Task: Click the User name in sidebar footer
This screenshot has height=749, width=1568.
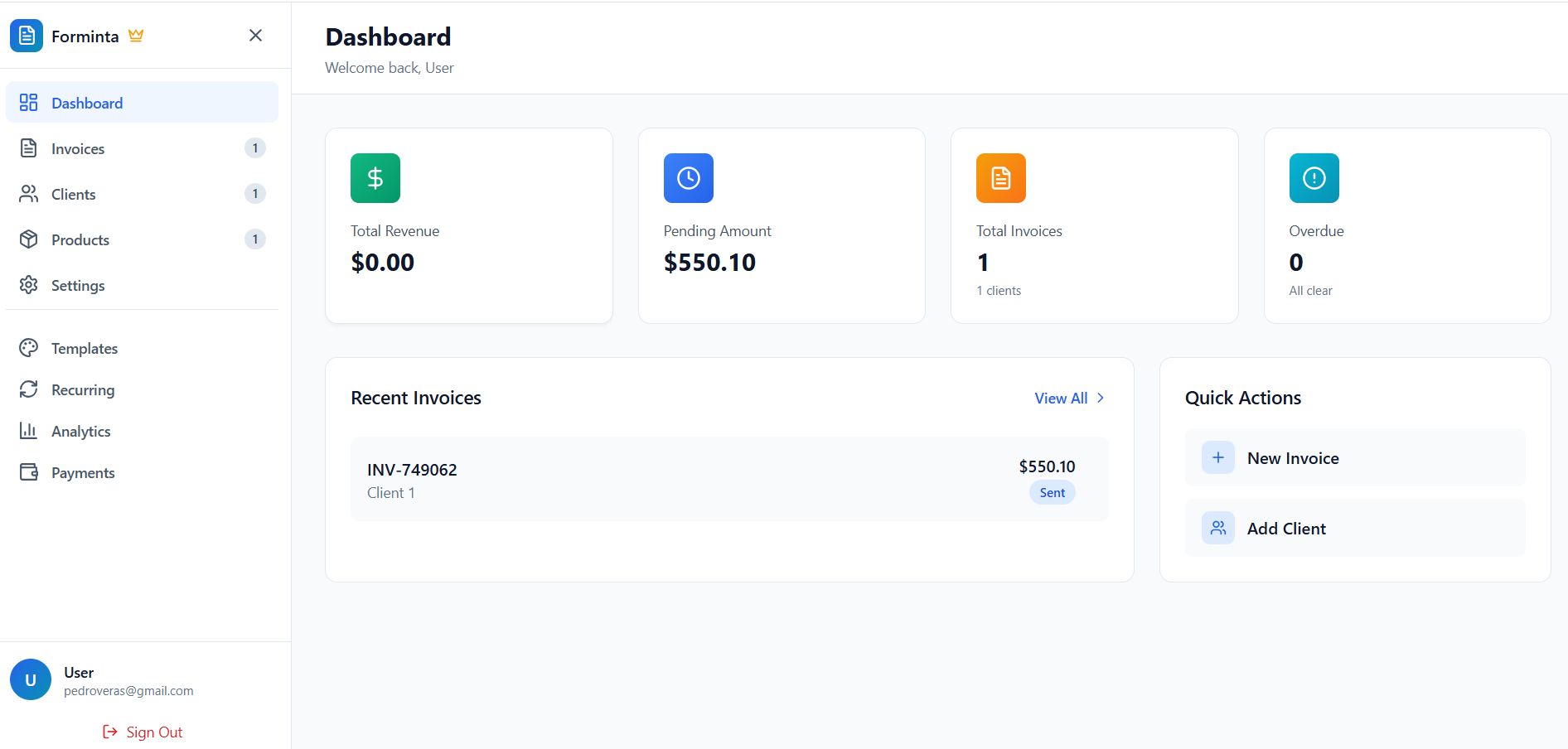Action: [x=79, y=673]
